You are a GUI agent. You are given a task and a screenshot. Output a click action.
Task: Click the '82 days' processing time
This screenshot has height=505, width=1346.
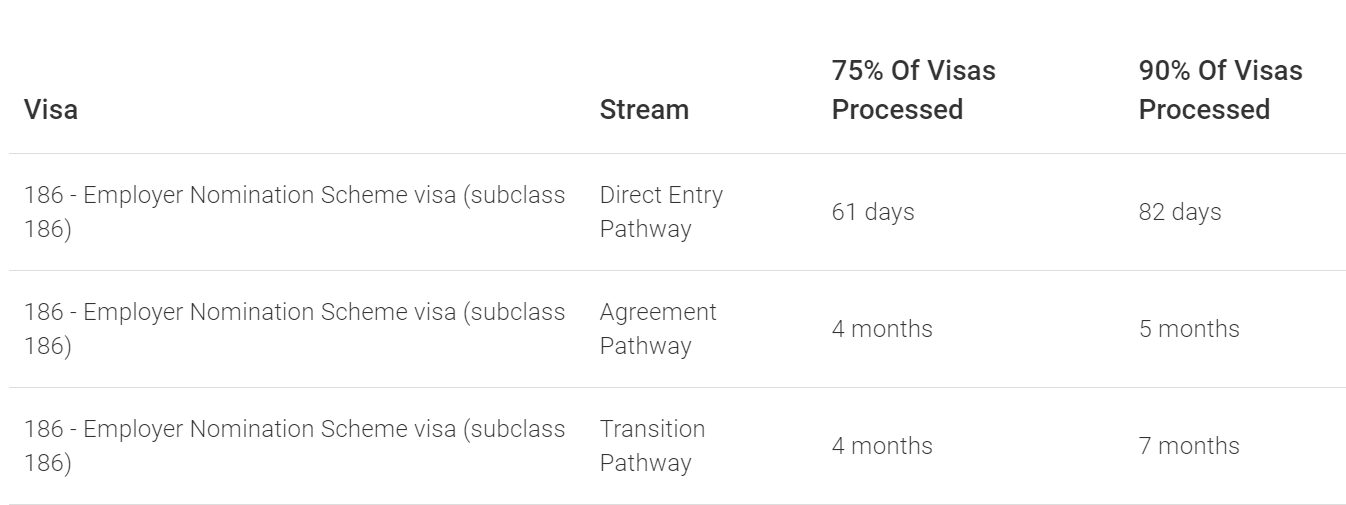tap(1180, 212)
